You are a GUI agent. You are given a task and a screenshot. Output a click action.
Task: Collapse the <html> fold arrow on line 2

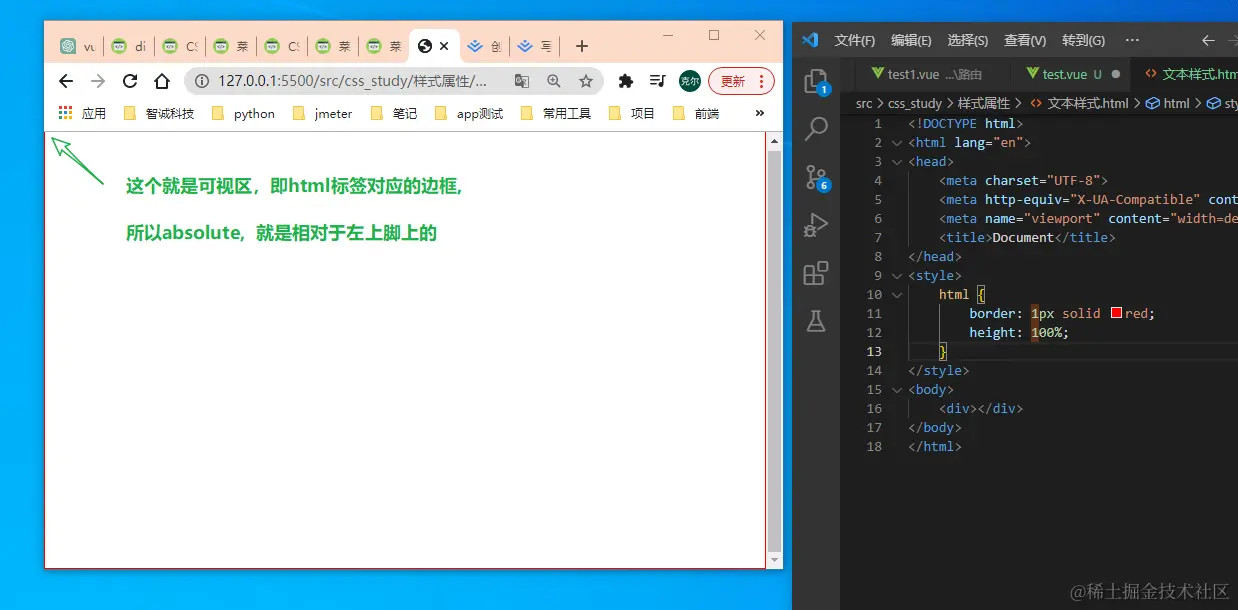click(x=897, y=143)
